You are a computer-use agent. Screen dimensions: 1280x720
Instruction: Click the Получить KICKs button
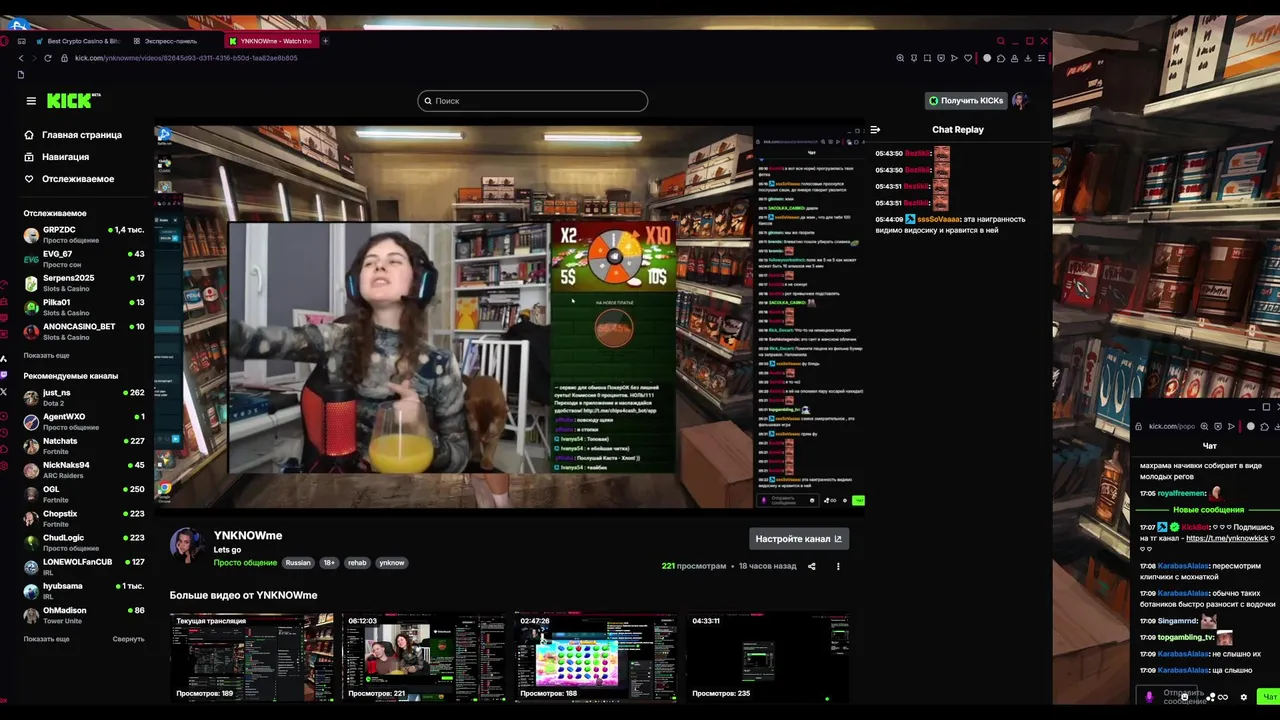coord(966,101)
